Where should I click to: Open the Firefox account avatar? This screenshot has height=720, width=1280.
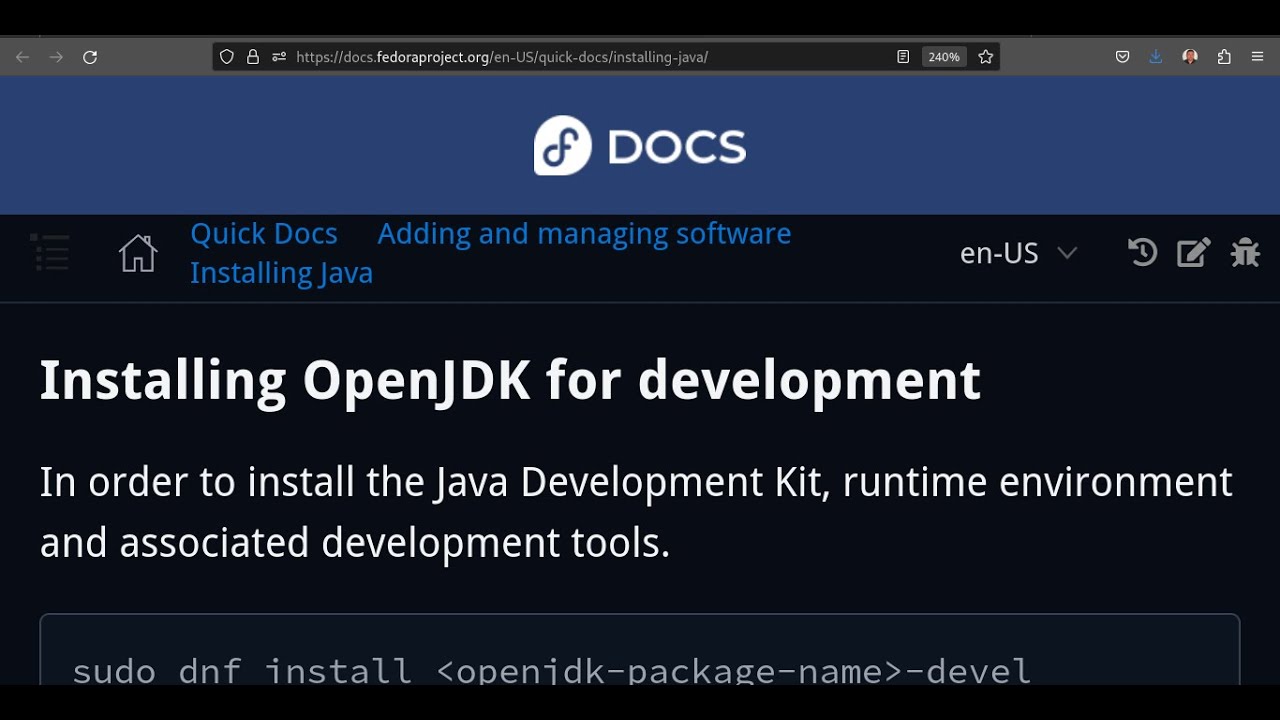(1190, 57)
